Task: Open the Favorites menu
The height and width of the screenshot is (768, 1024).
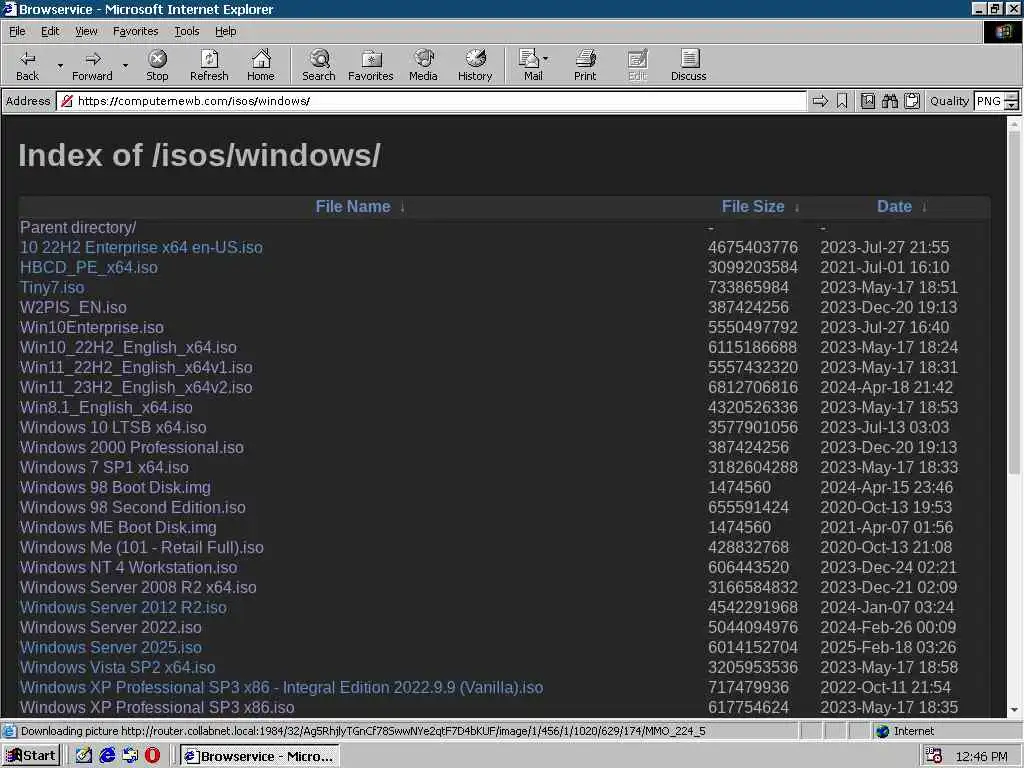Action: coord(135,31)
